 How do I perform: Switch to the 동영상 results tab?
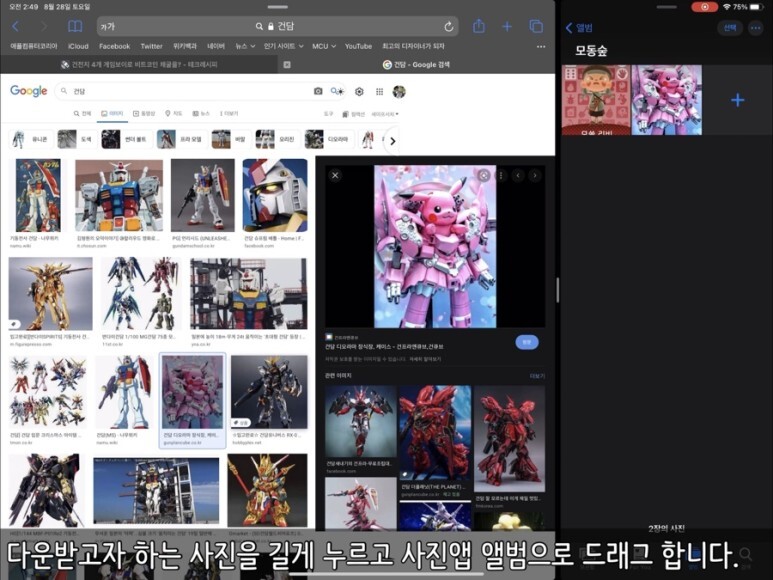point(144,113)
